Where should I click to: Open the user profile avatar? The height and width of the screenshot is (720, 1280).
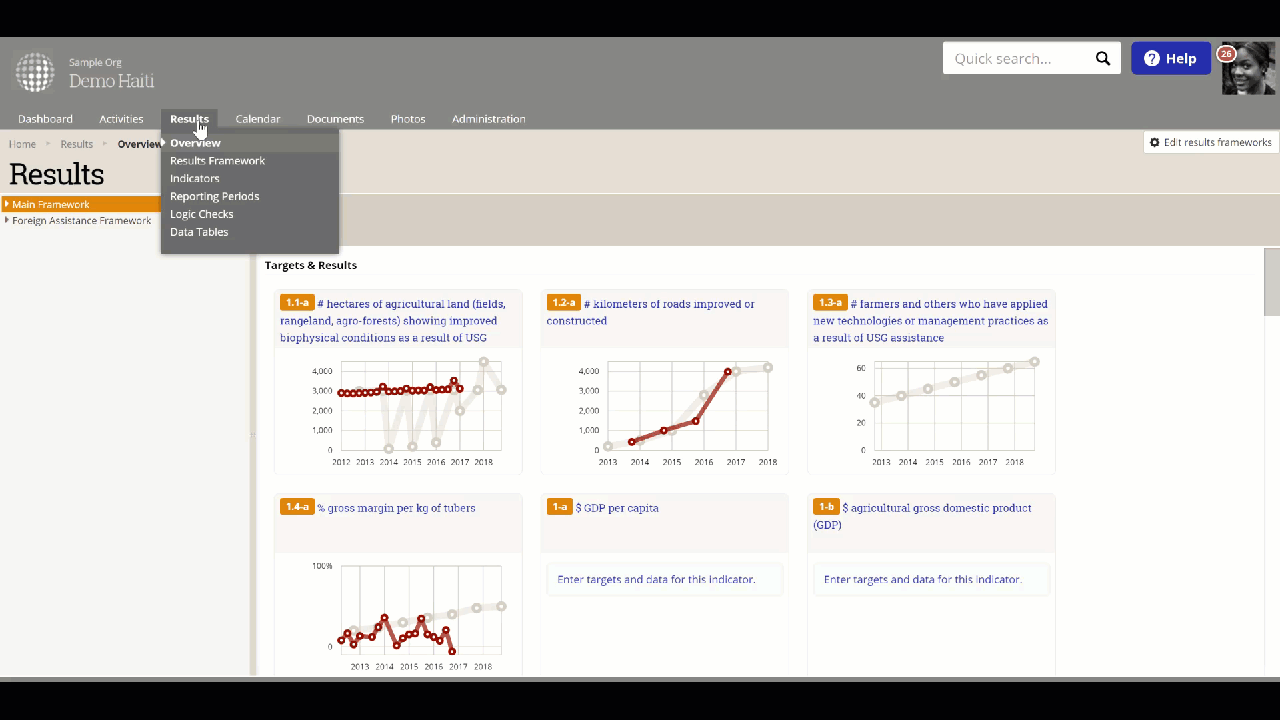pos(1248,69)
